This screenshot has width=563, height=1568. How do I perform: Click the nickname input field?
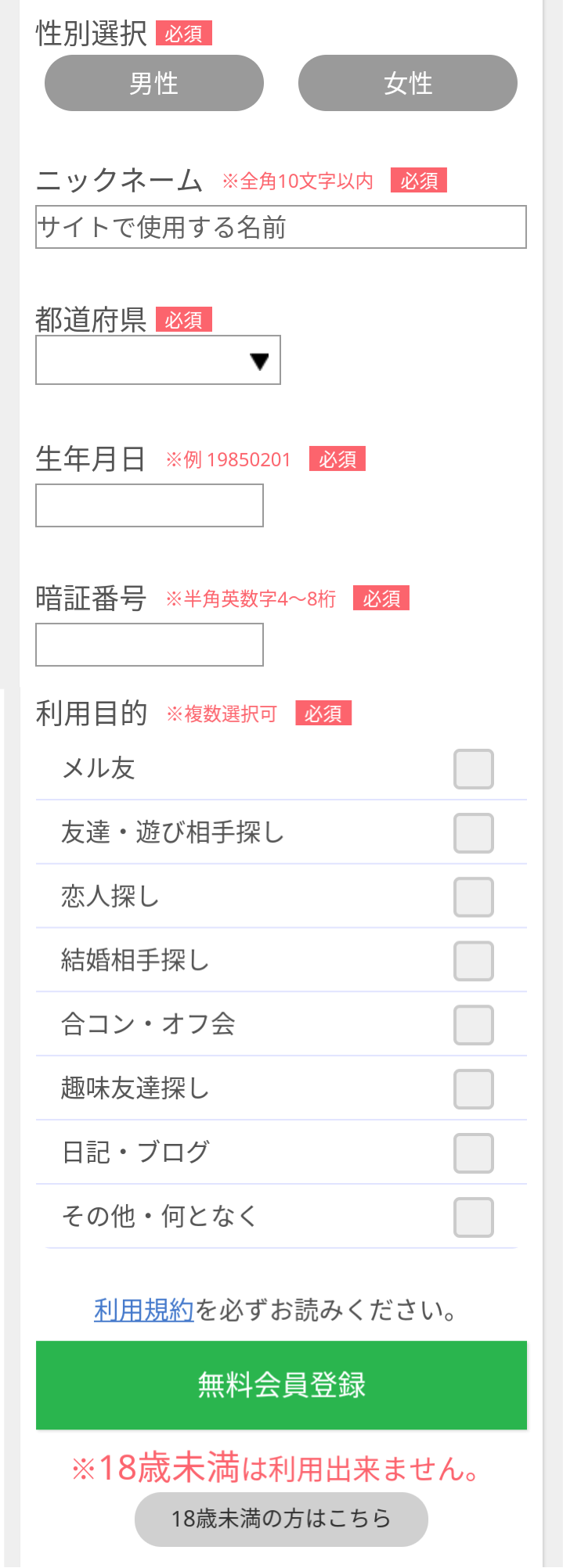[x=282, y=228]
